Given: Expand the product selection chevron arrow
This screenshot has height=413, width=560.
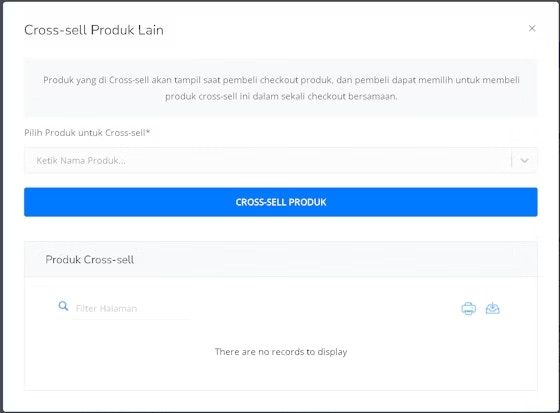Looking at the screenshot, I should 524,160.
